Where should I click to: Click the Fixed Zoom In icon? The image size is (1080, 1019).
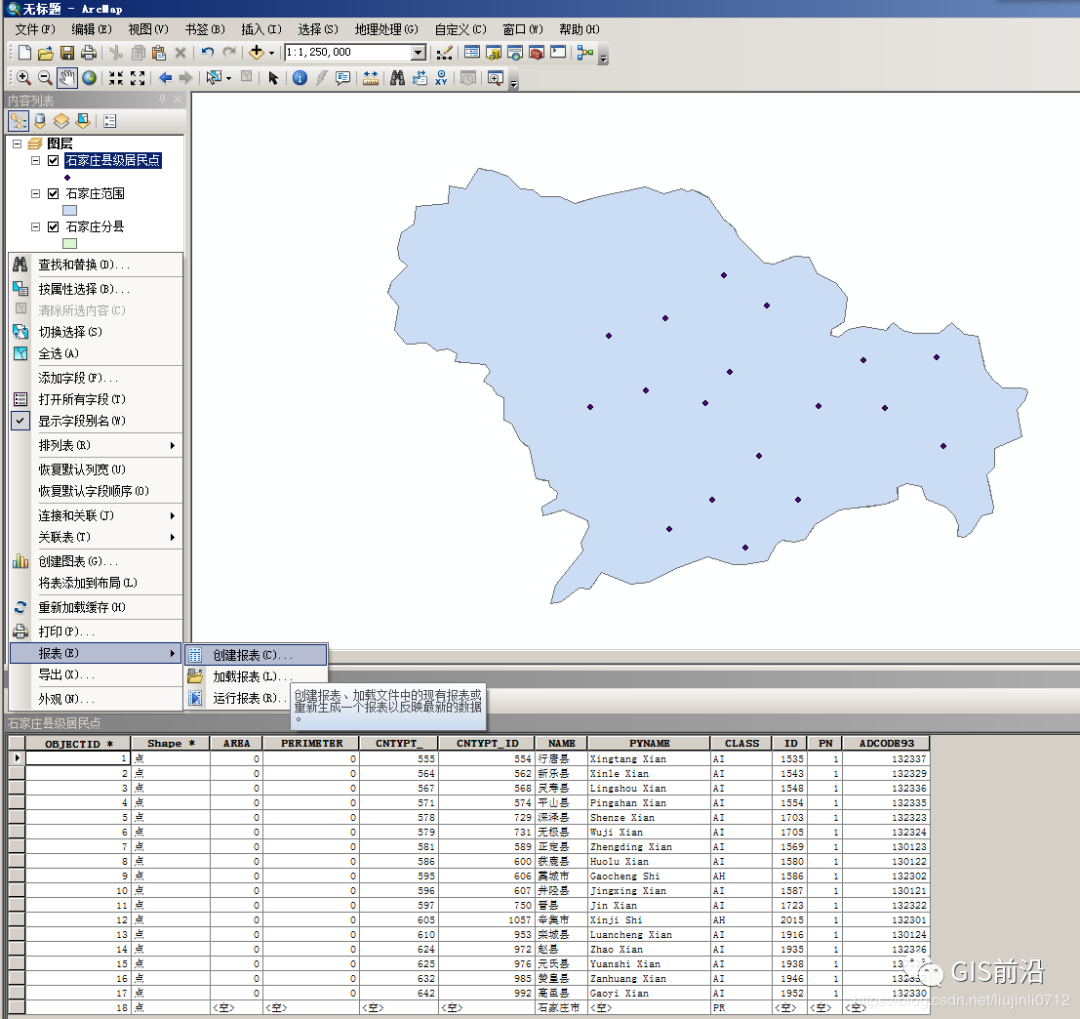pos(116,78)
